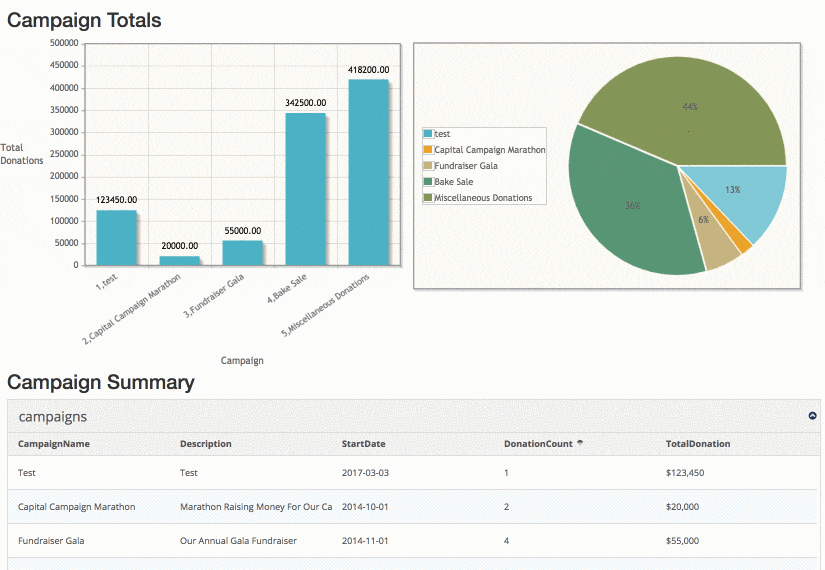Click the Capital Campaign Marathon legend swatch
825x570 pixels.
click(428, 149)
